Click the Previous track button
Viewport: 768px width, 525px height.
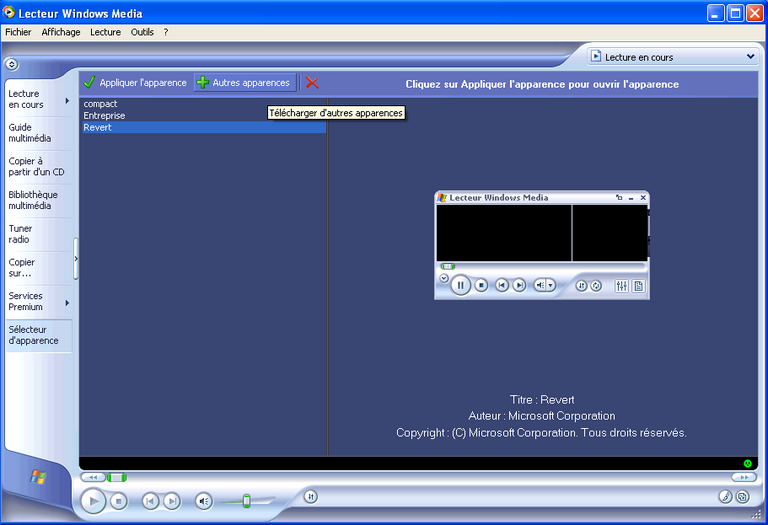pyautogui.click(x=150, y=501)
